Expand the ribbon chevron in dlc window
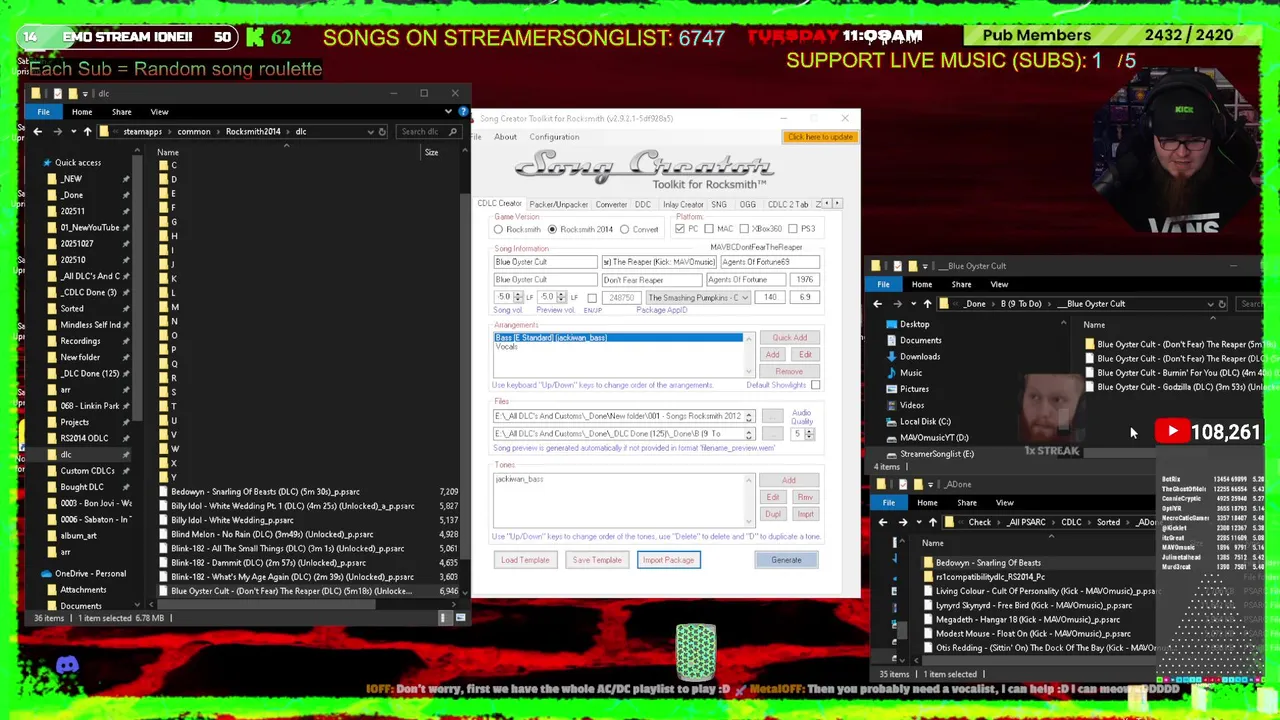This screenshot has height=720, width=1280. coord(449,112)
